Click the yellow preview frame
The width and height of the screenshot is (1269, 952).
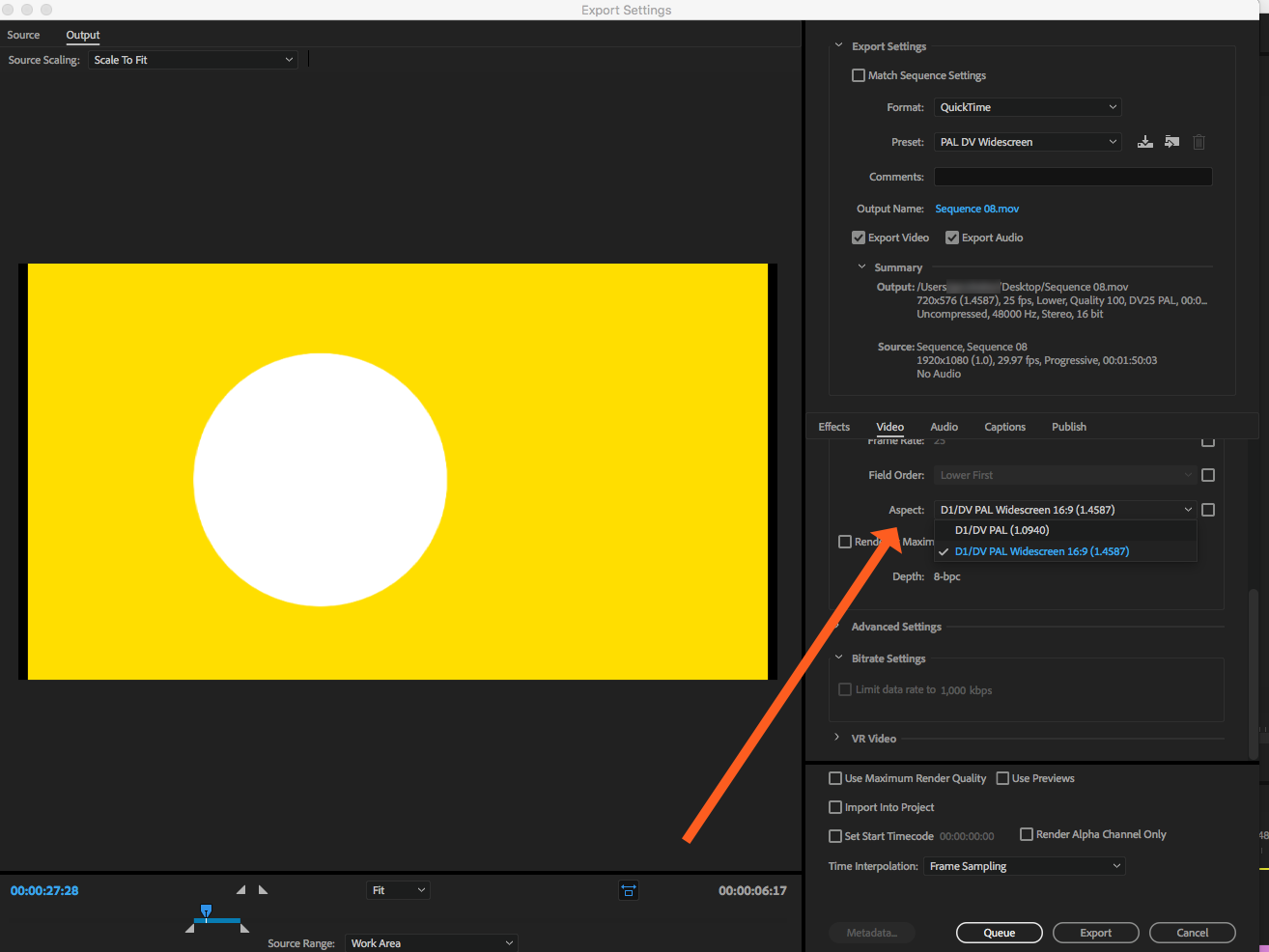click(398, 471)
